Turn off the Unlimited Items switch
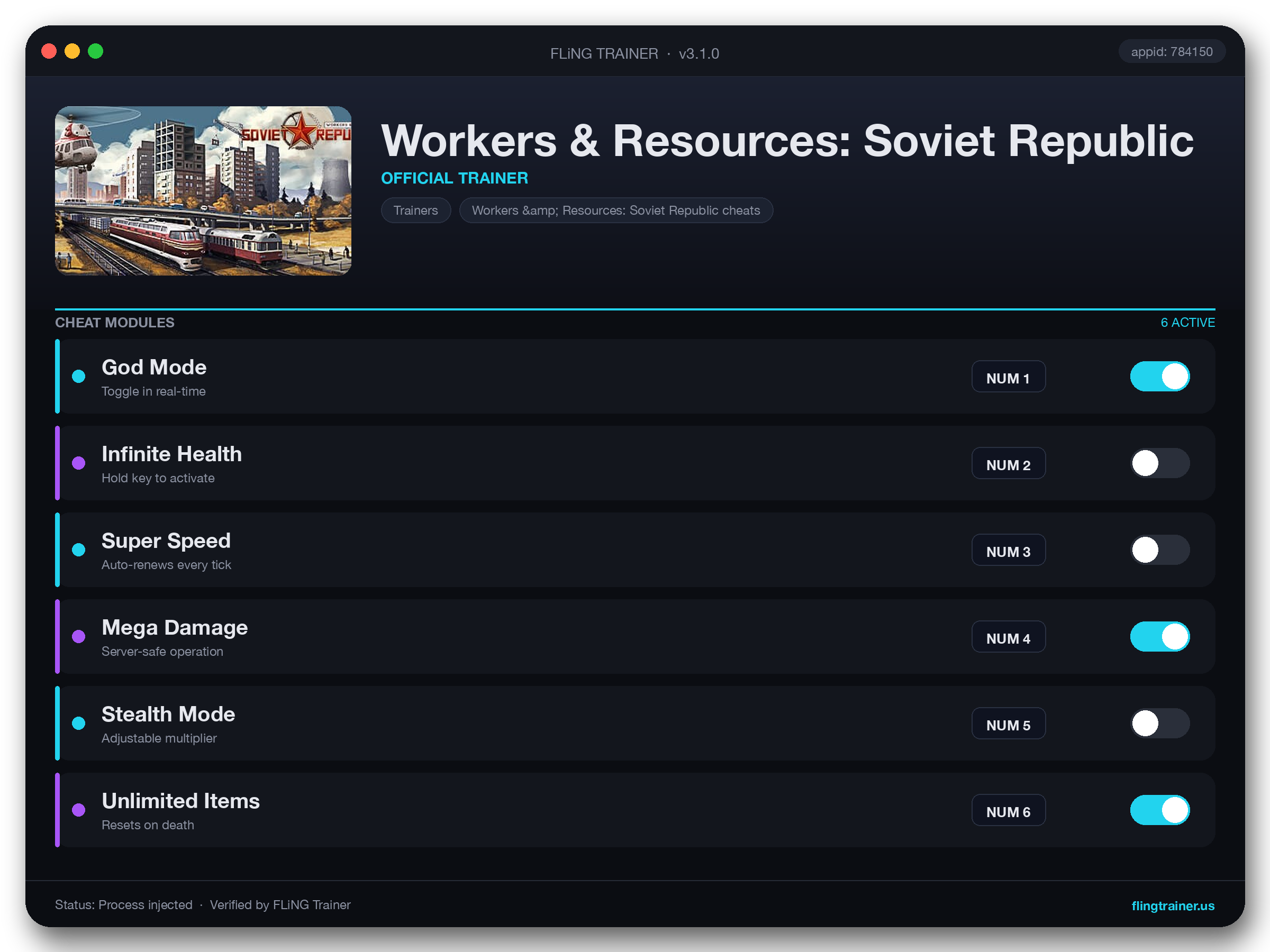This screenshot has width=1270, height=952. pos(1160,810)
